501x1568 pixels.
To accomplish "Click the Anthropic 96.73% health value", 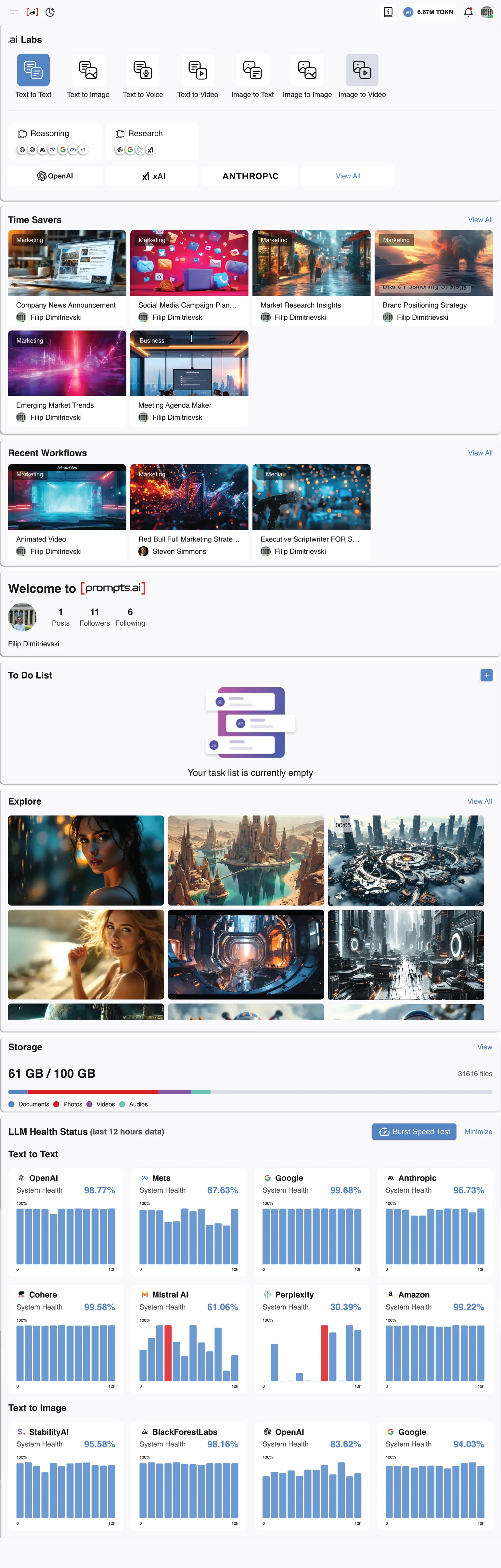I will click(x=469, y=1190).
